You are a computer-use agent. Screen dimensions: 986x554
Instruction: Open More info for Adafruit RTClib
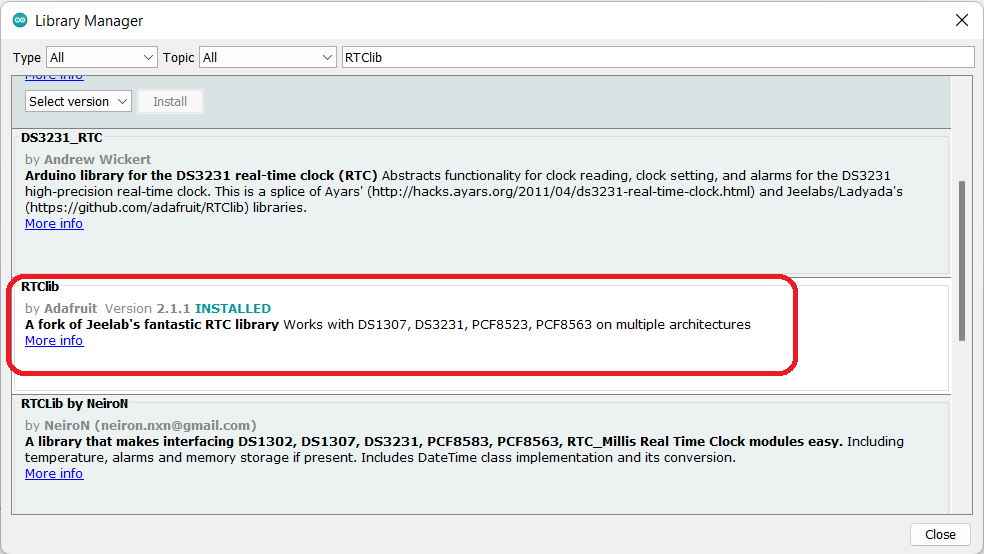54,340
